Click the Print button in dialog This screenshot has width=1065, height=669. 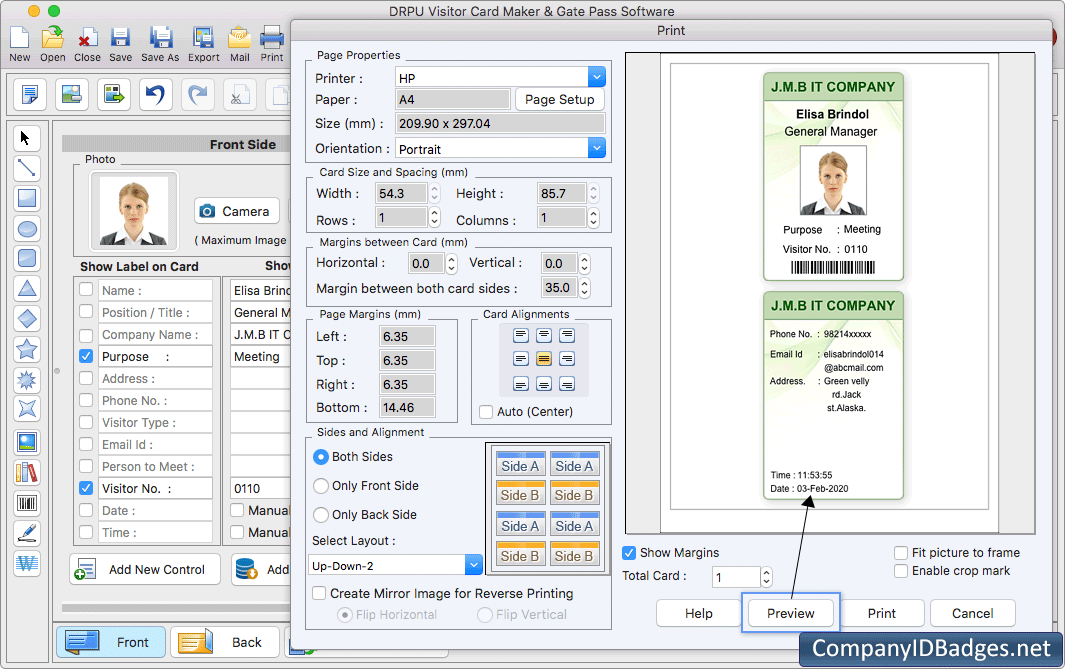tap(882, 613)
